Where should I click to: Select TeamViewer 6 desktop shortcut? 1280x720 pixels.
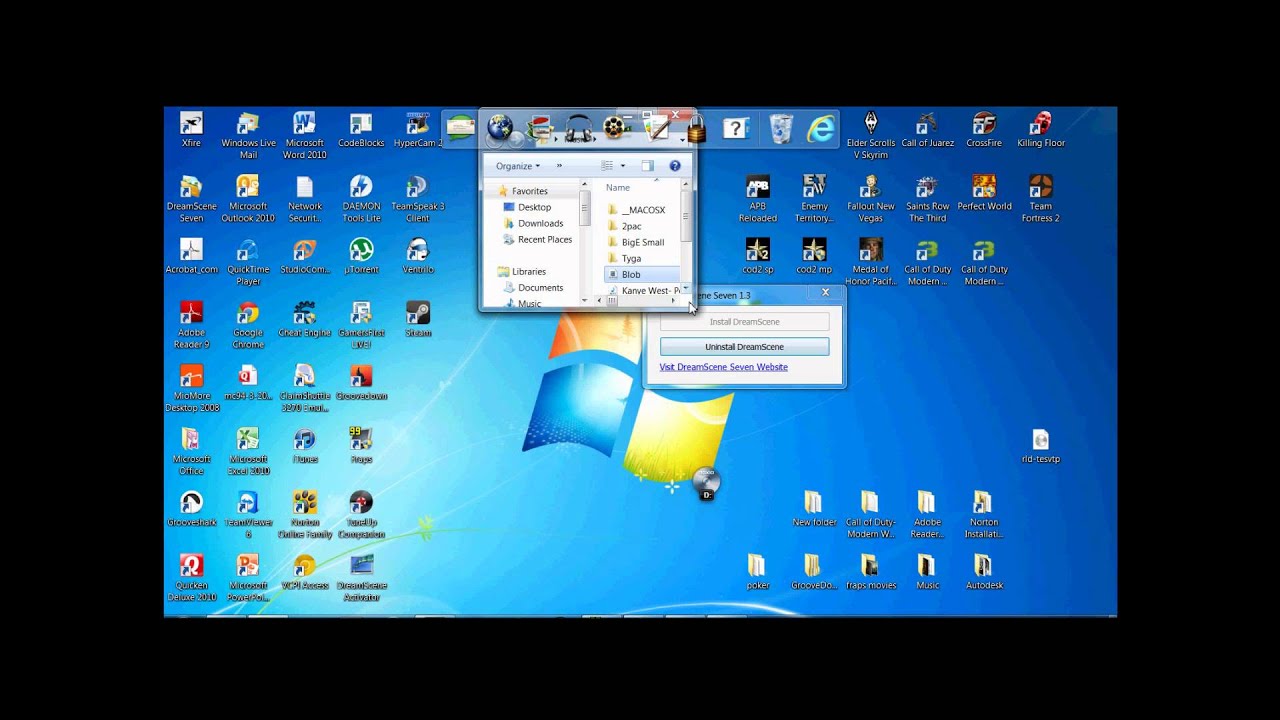[x=248, y=515]
